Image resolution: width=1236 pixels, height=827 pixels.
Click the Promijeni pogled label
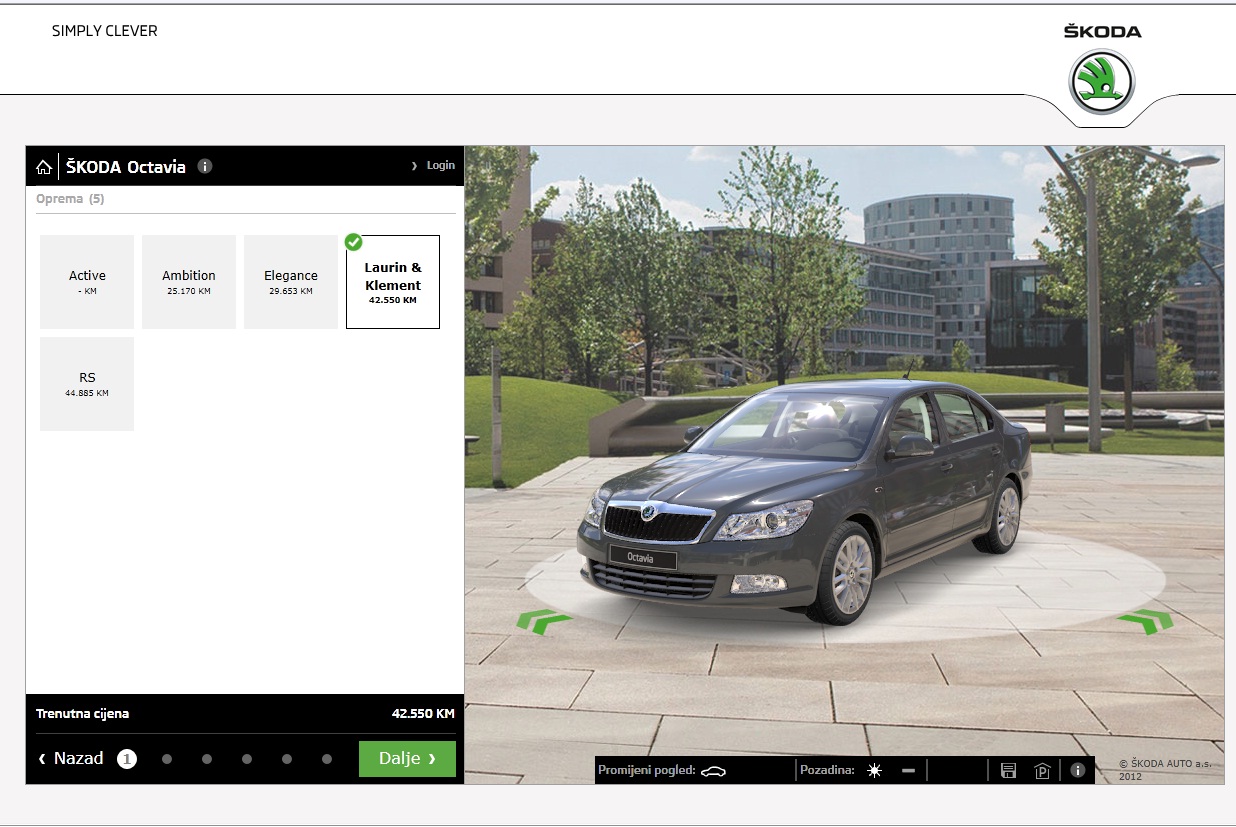646,770
